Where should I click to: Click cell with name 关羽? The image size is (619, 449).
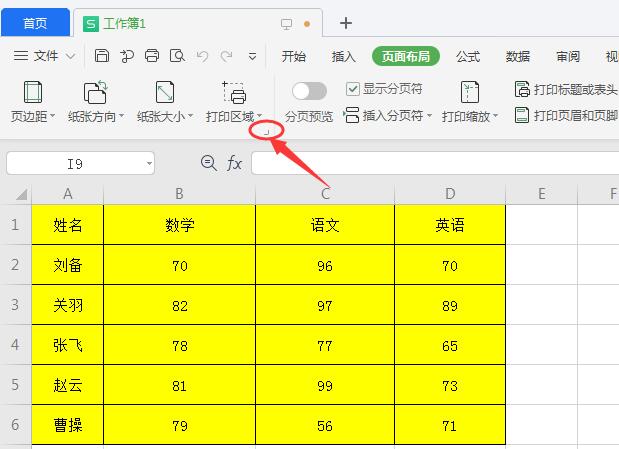coord(68,305)
